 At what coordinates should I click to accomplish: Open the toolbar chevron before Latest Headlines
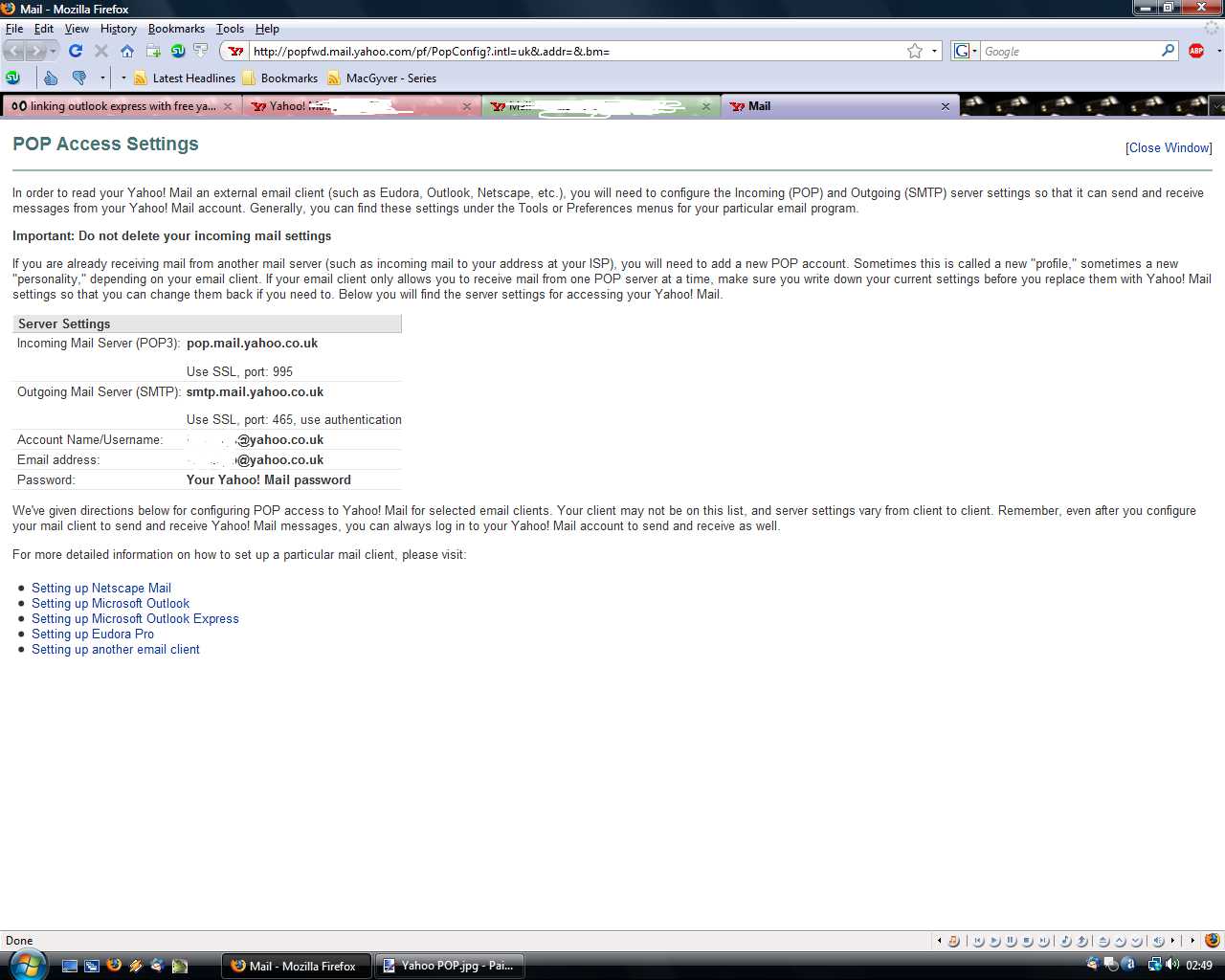click(123, 78)
